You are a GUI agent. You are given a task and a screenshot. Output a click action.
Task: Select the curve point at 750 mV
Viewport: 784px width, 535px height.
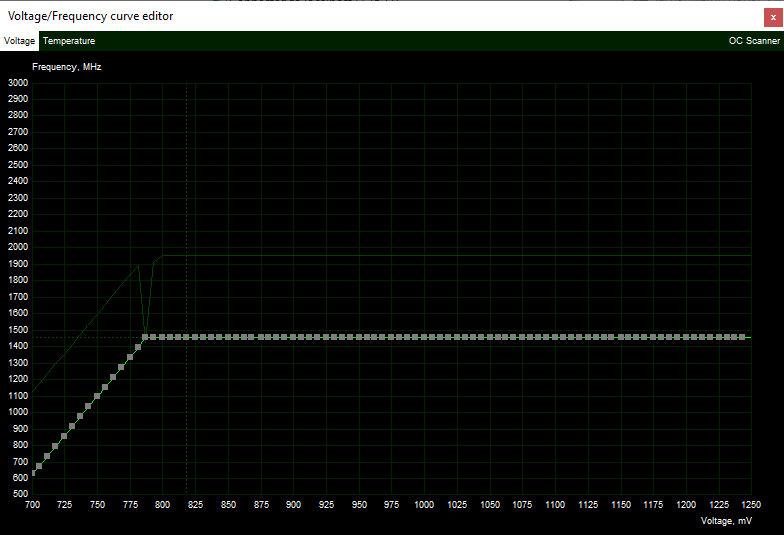tap(97, 397)
